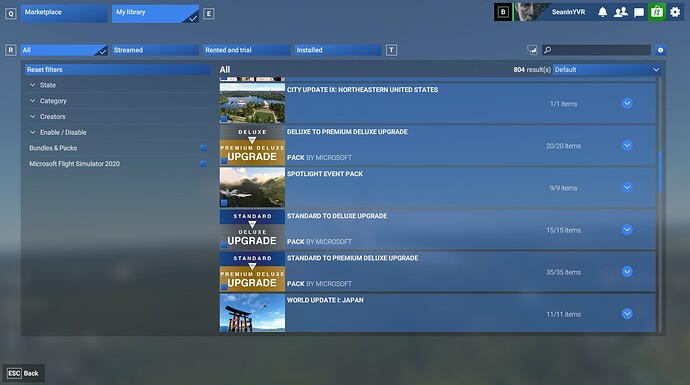Click the '804 result(s)' count text
Screen dimensions: 690x385
(532, 70)
